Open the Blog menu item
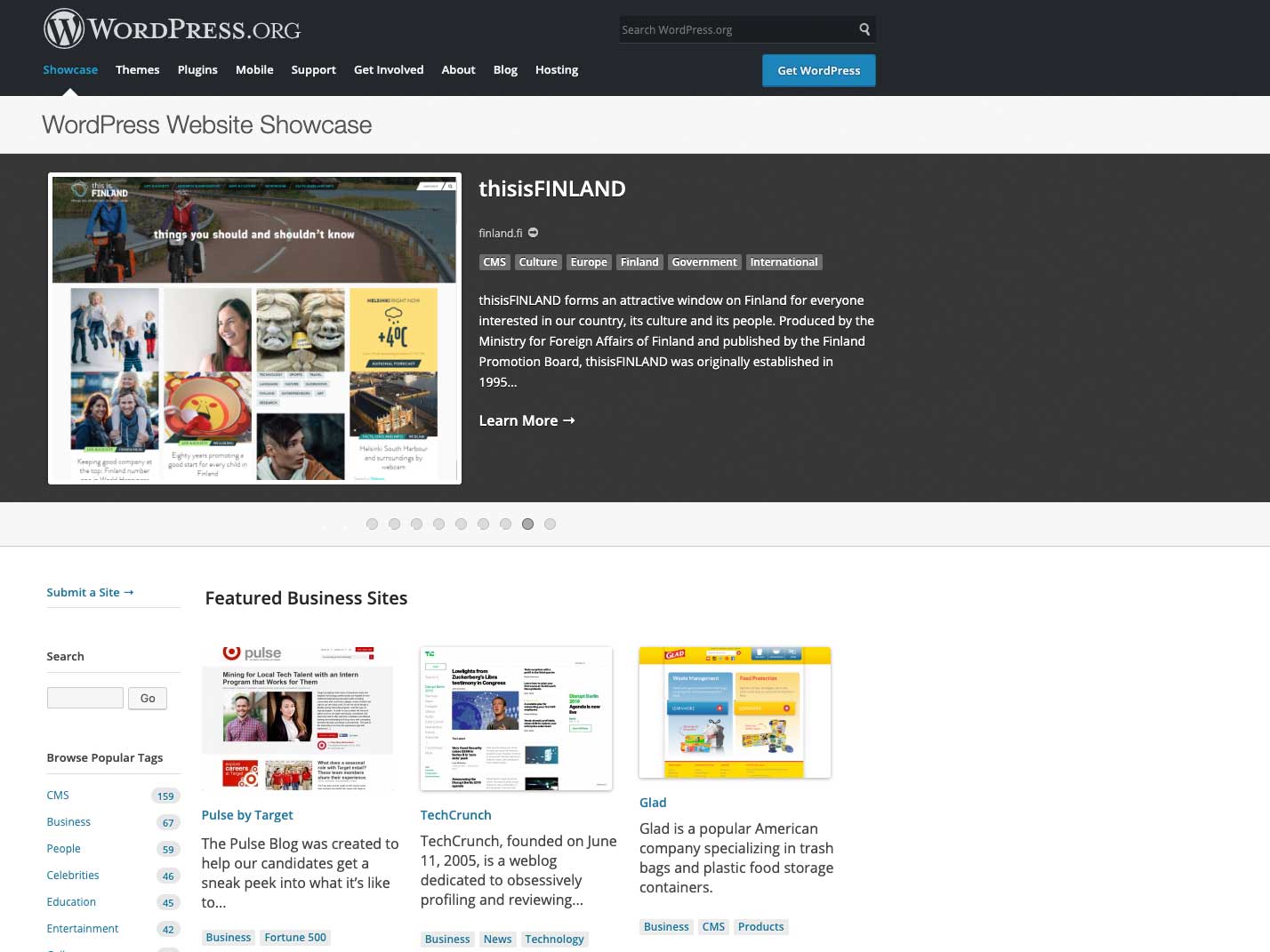 click(505, 69)
